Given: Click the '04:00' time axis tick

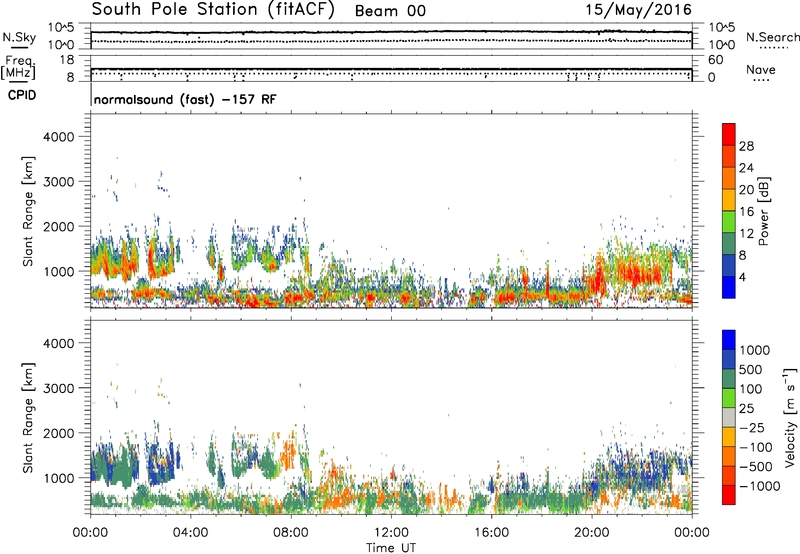Looking at the screenshot, I should [x=190, y=533].
